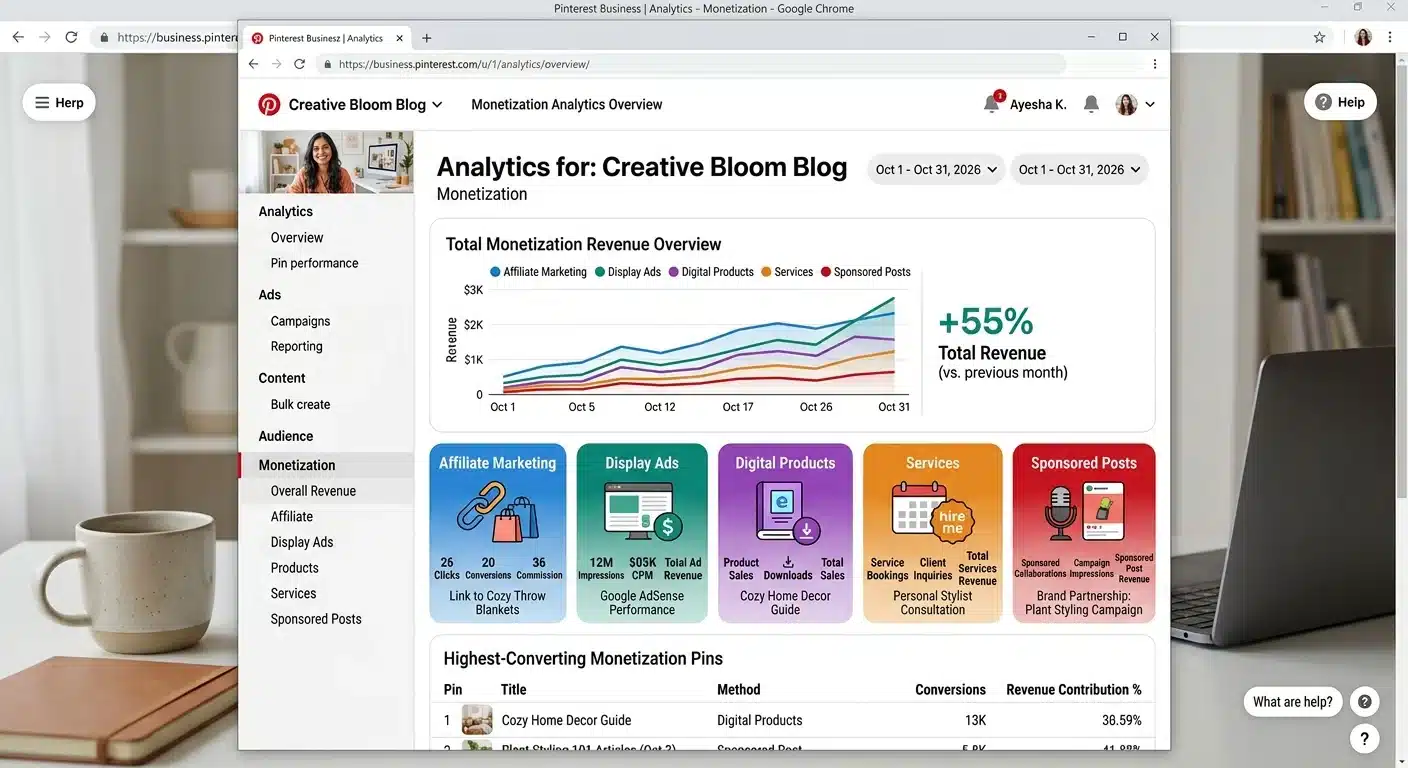Click the sidebar profile photo of the woman
1408x768 pixels.
click(x=329, y=162)
